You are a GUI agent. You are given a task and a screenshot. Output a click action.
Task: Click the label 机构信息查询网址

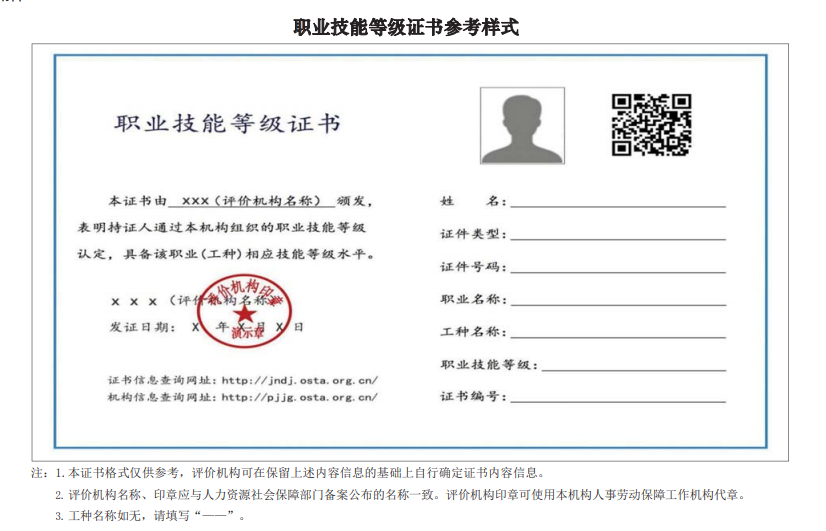point(162,397)
